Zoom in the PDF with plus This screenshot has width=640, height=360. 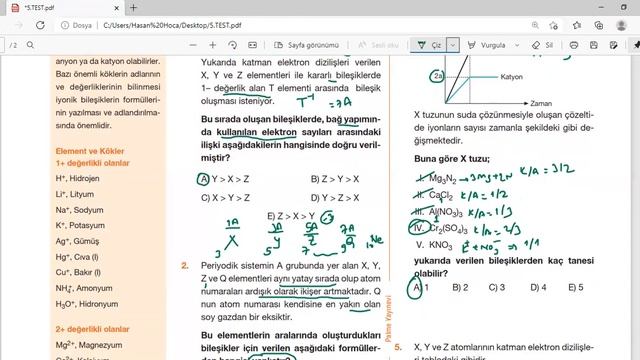pyautogui.click(x=213, y=45)
